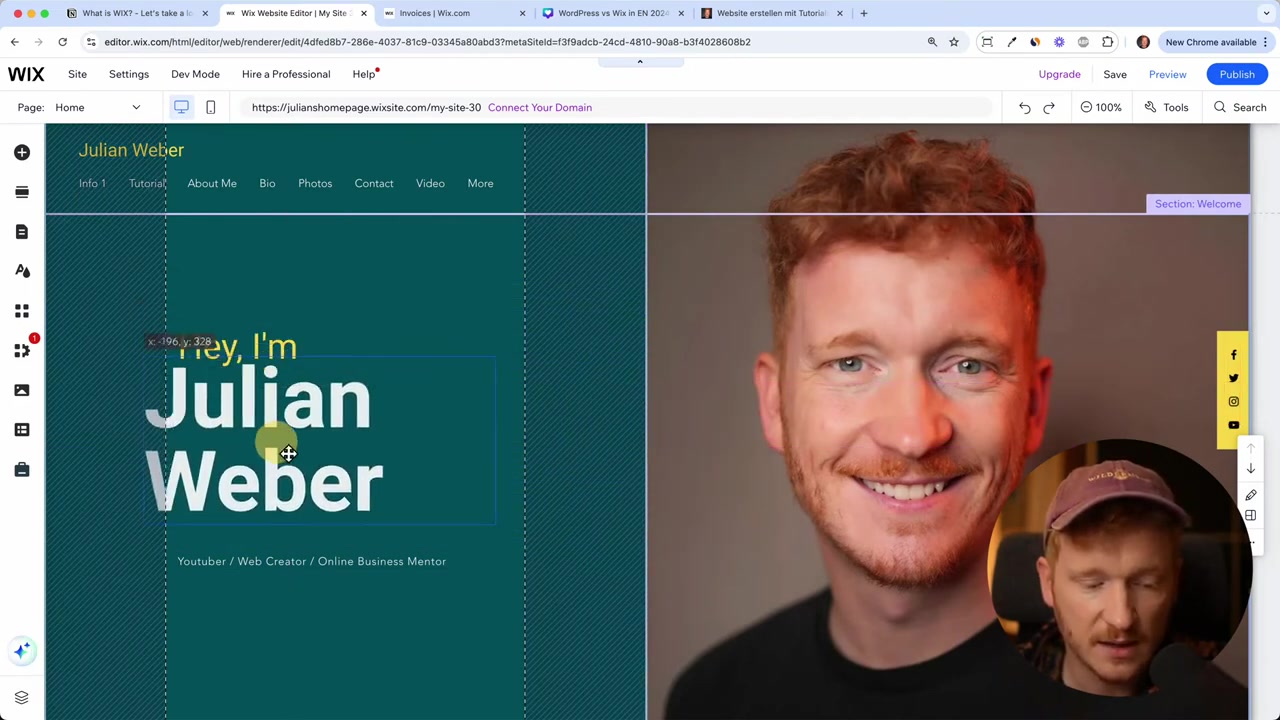Screen dimensions: 1280x720
Task: Click the WIX logo
Action: [26, 74]
